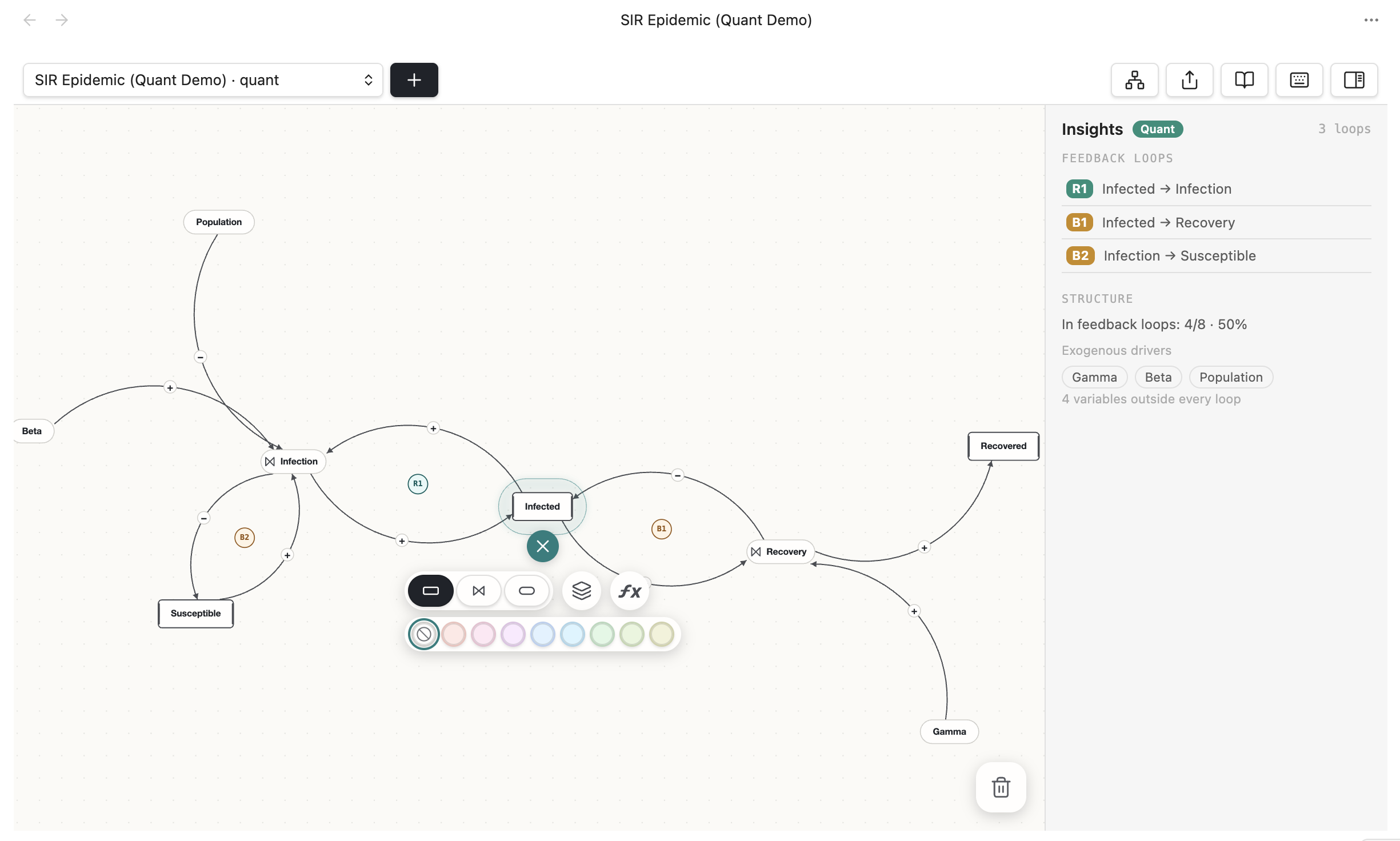Select the Infection flow node
This screenshot has height=841, width=1400.
pos(293,461)
